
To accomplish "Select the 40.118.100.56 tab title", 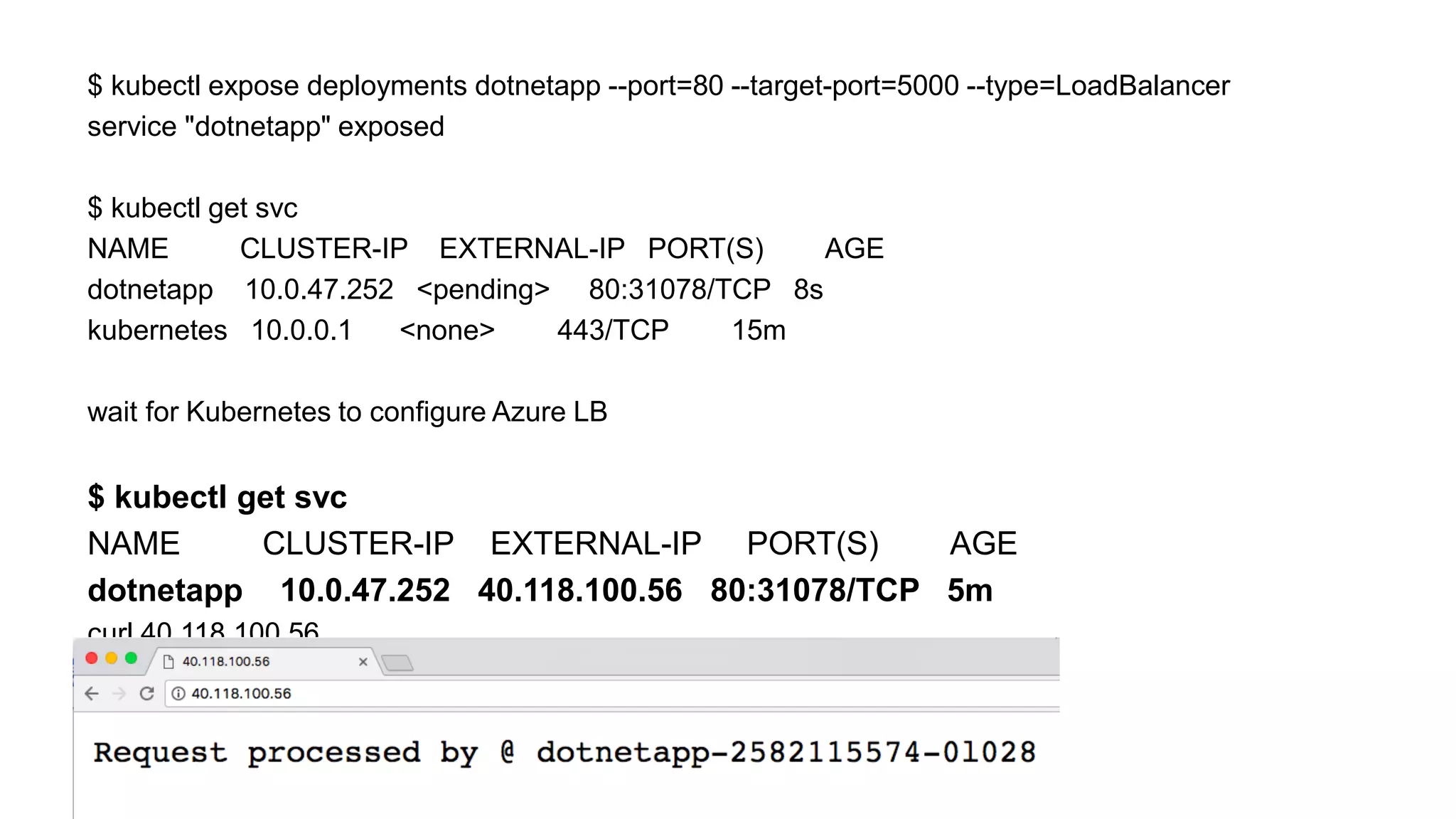I will (226, 662).
